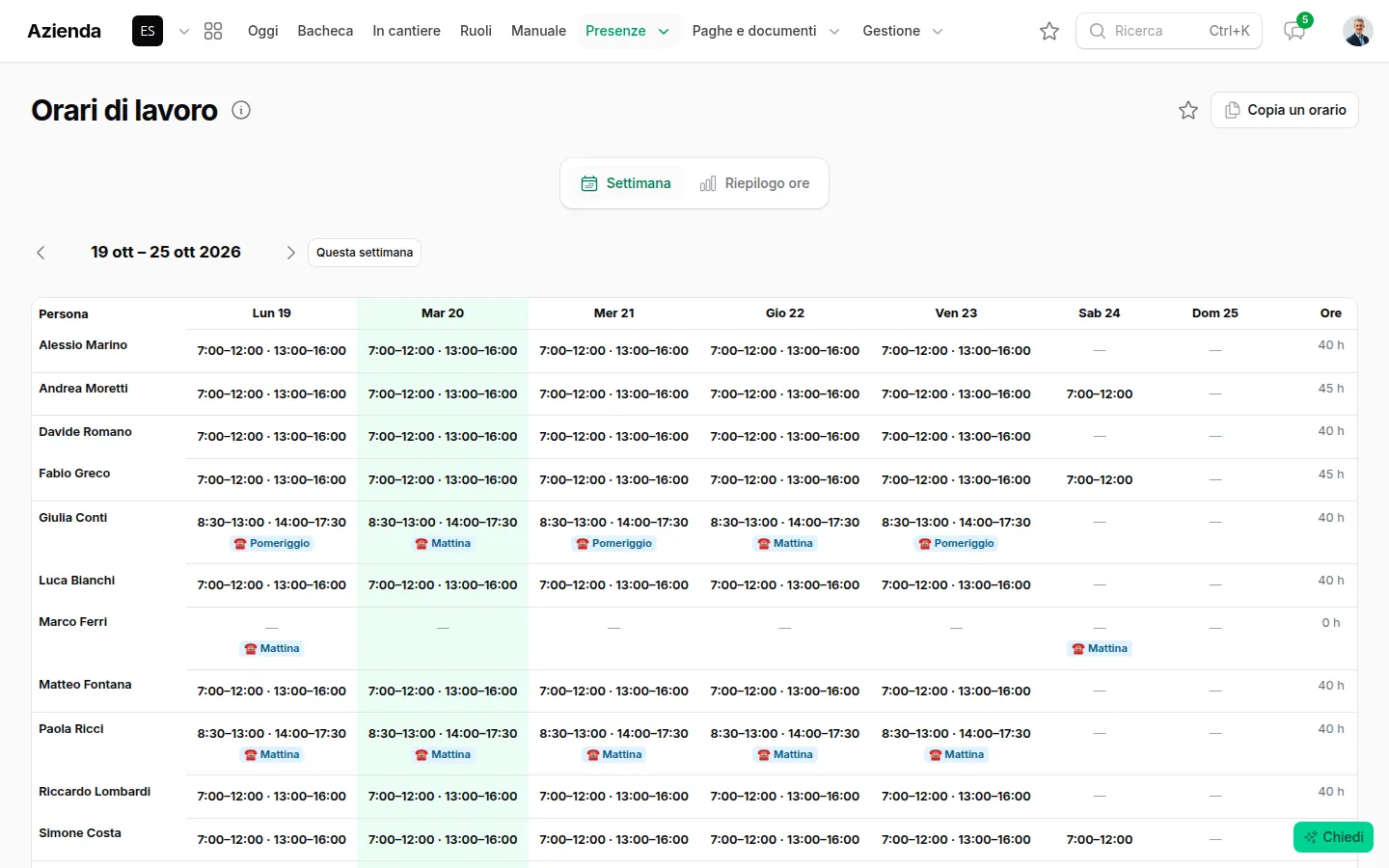1389x868 pixels.
Task: Click Paola Ricci's Mattina tag on Ven 23
Action: (956, 755)
